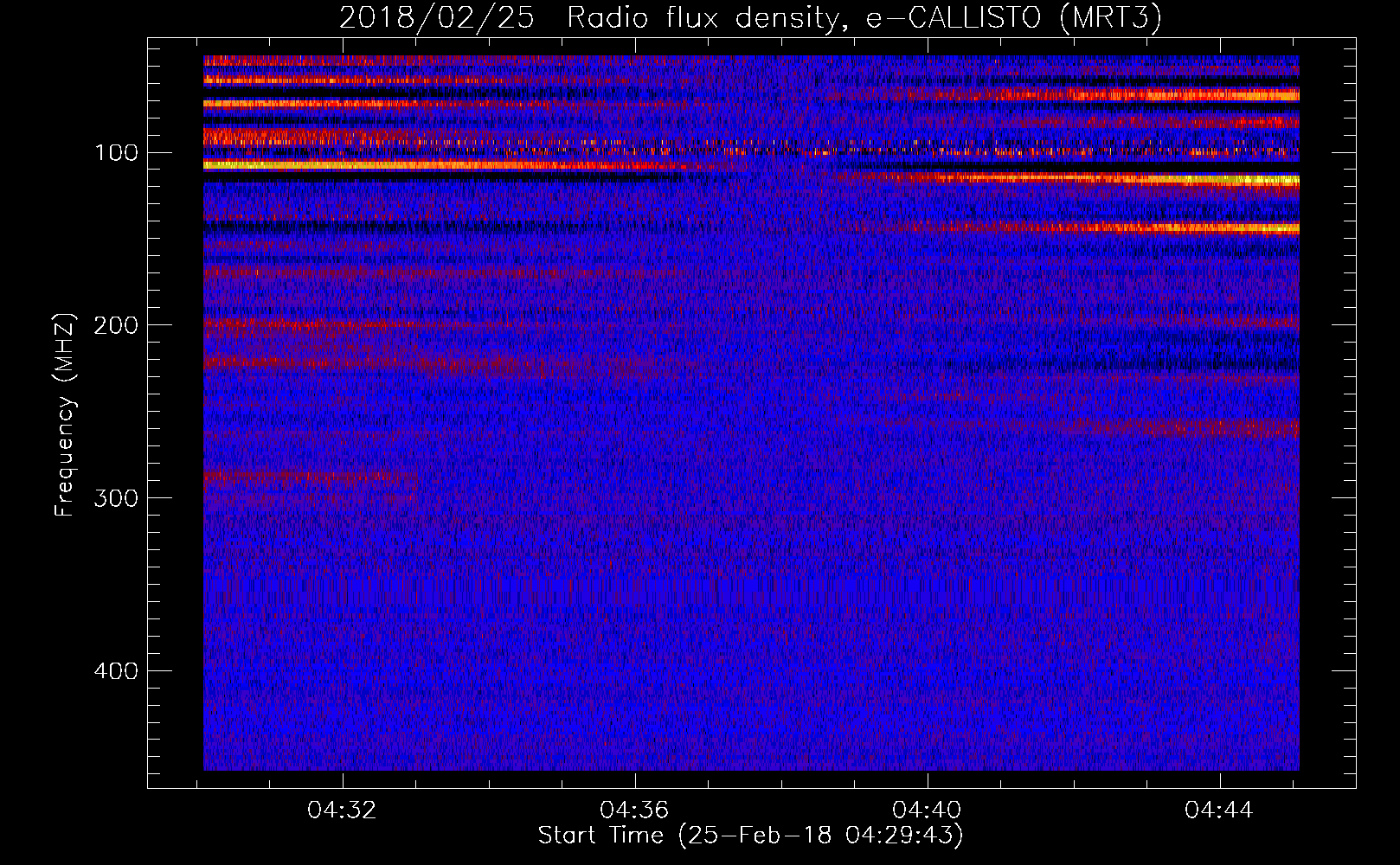Click the 04:44 time tick label

[1219, 811]
